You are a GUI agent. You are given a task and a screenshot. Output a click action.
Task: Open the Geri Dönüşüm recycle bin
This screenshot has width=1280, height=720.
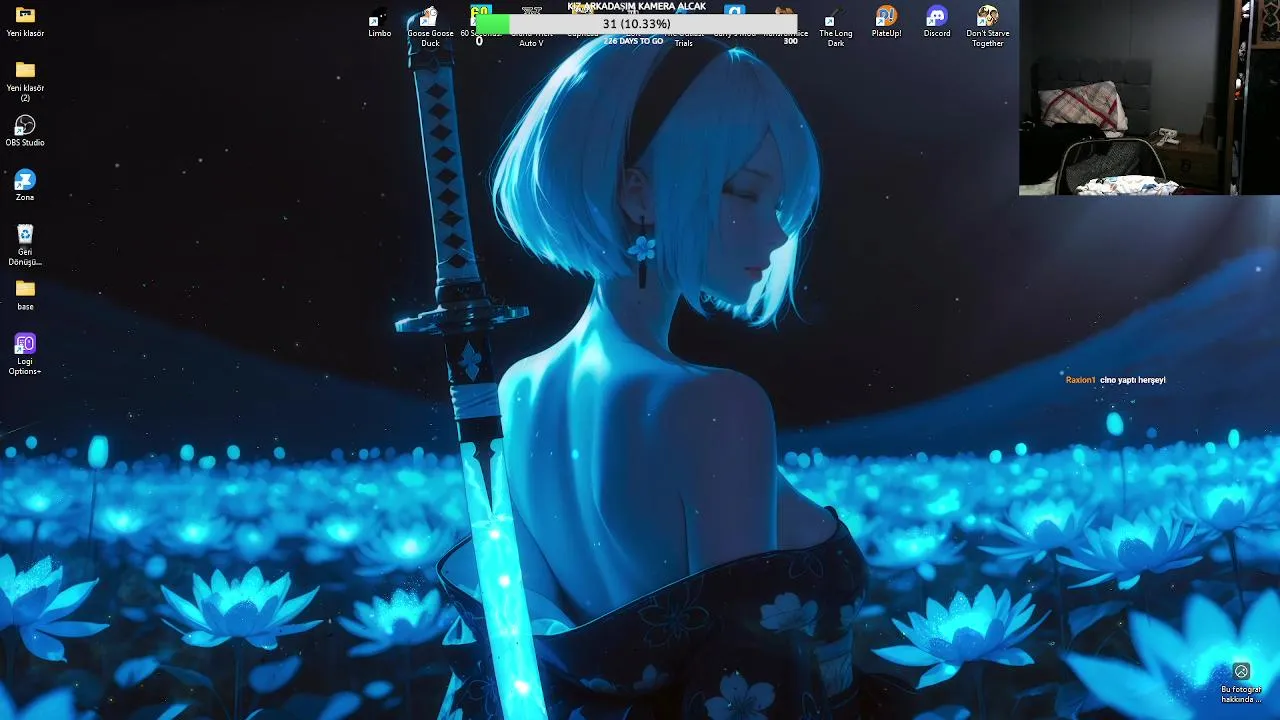coord(25,245)
